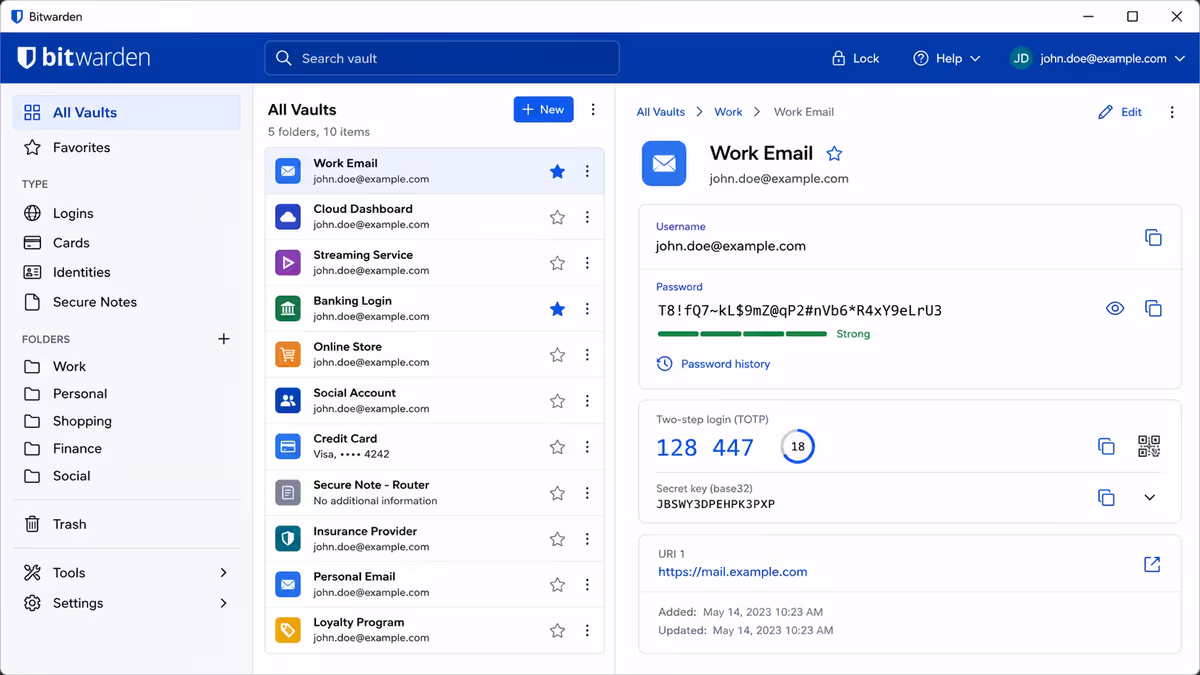Image resolution: width=1200 pixels, height=675 pixels.
Task: Click the Secure Note - Router note icon
Action: [288, 493]
